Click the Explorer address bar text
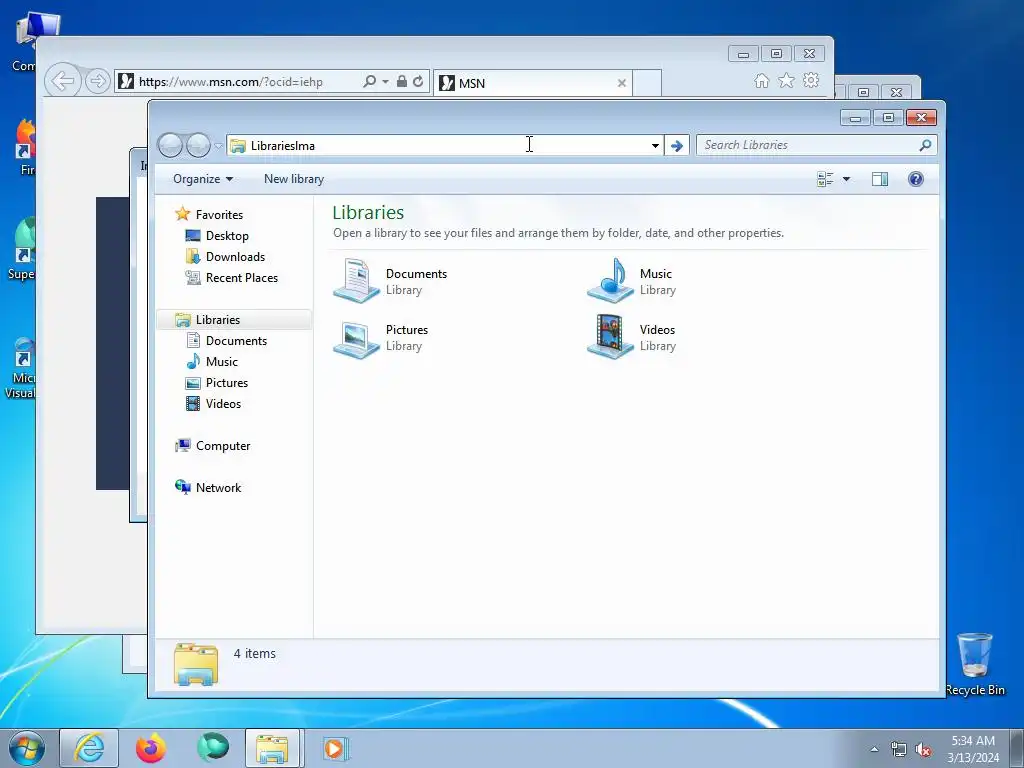This screenshot has width=1024, height=768. click(x=283, y=146)
